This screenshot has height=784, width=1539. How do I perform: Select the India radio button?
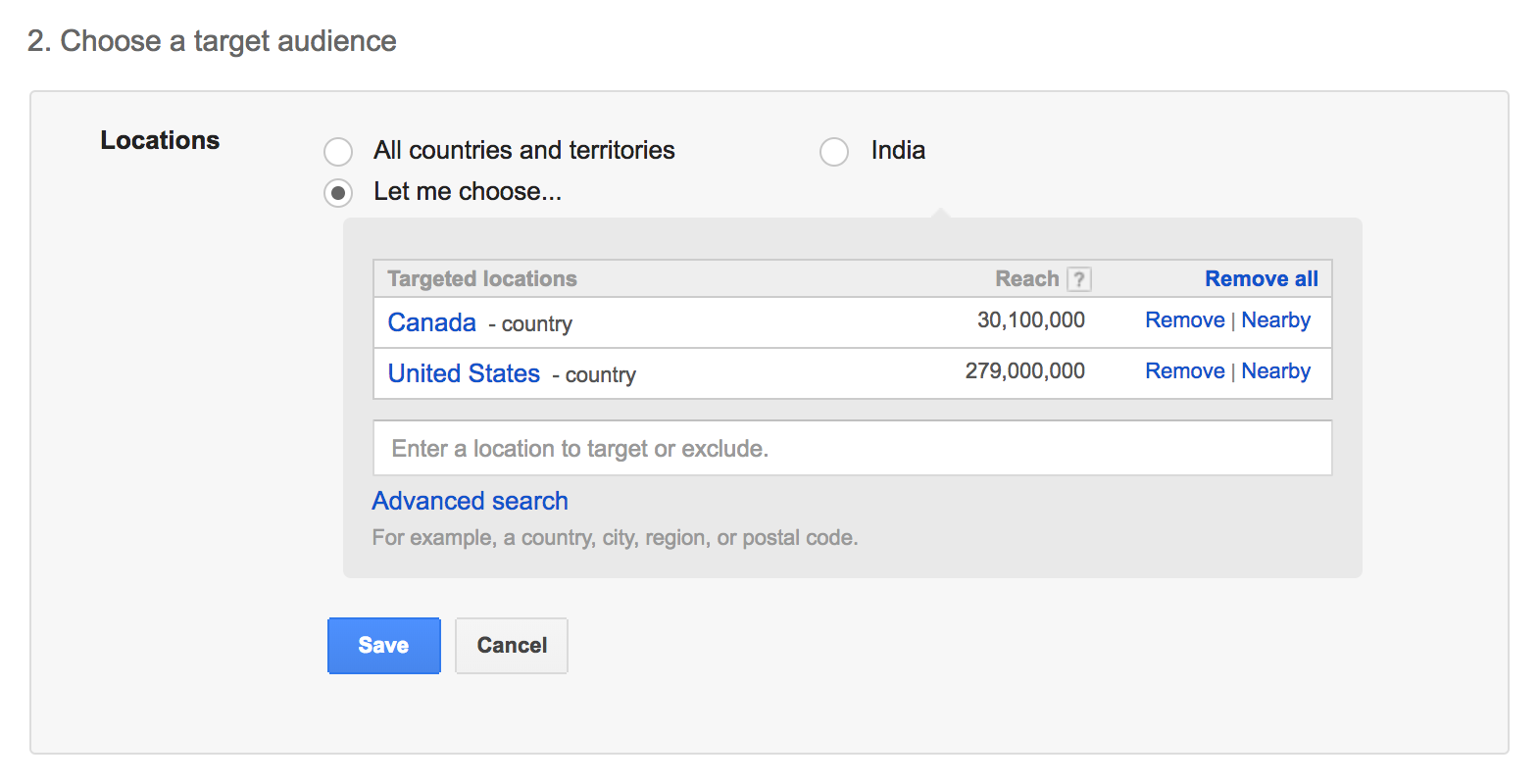coord(834,152)
